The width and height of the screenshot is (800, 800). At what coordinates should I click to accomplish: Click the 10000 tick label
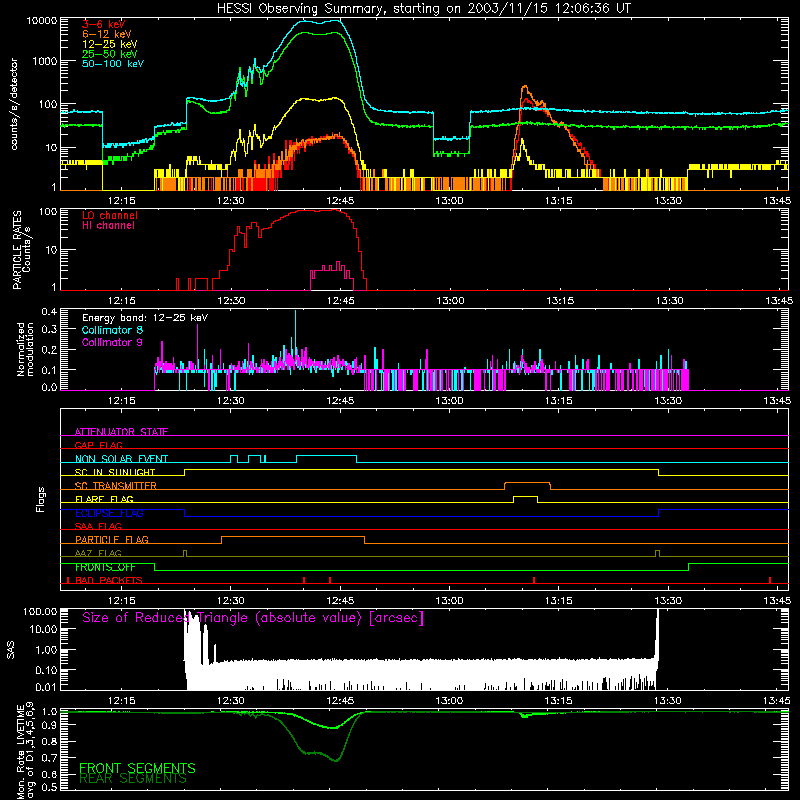(42, 21)
